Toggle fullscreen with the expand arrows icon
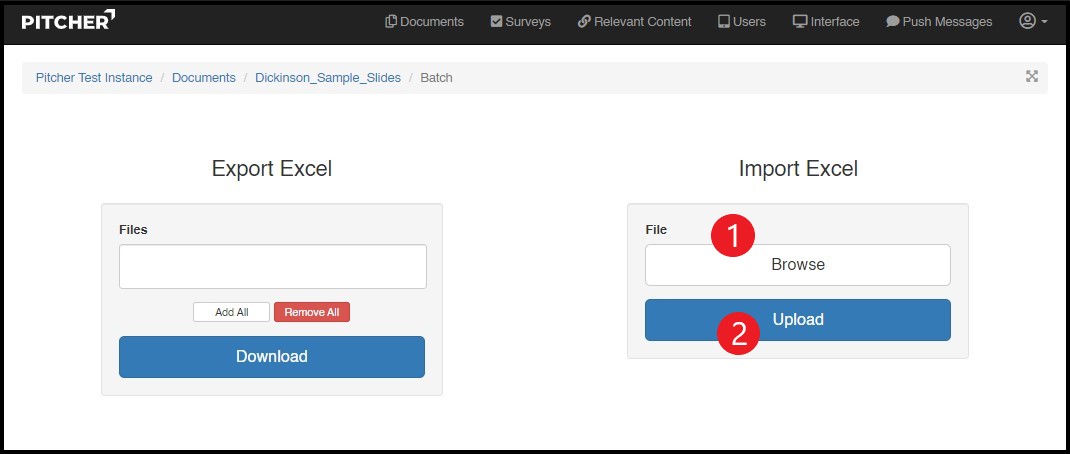 pos(1032,77)
